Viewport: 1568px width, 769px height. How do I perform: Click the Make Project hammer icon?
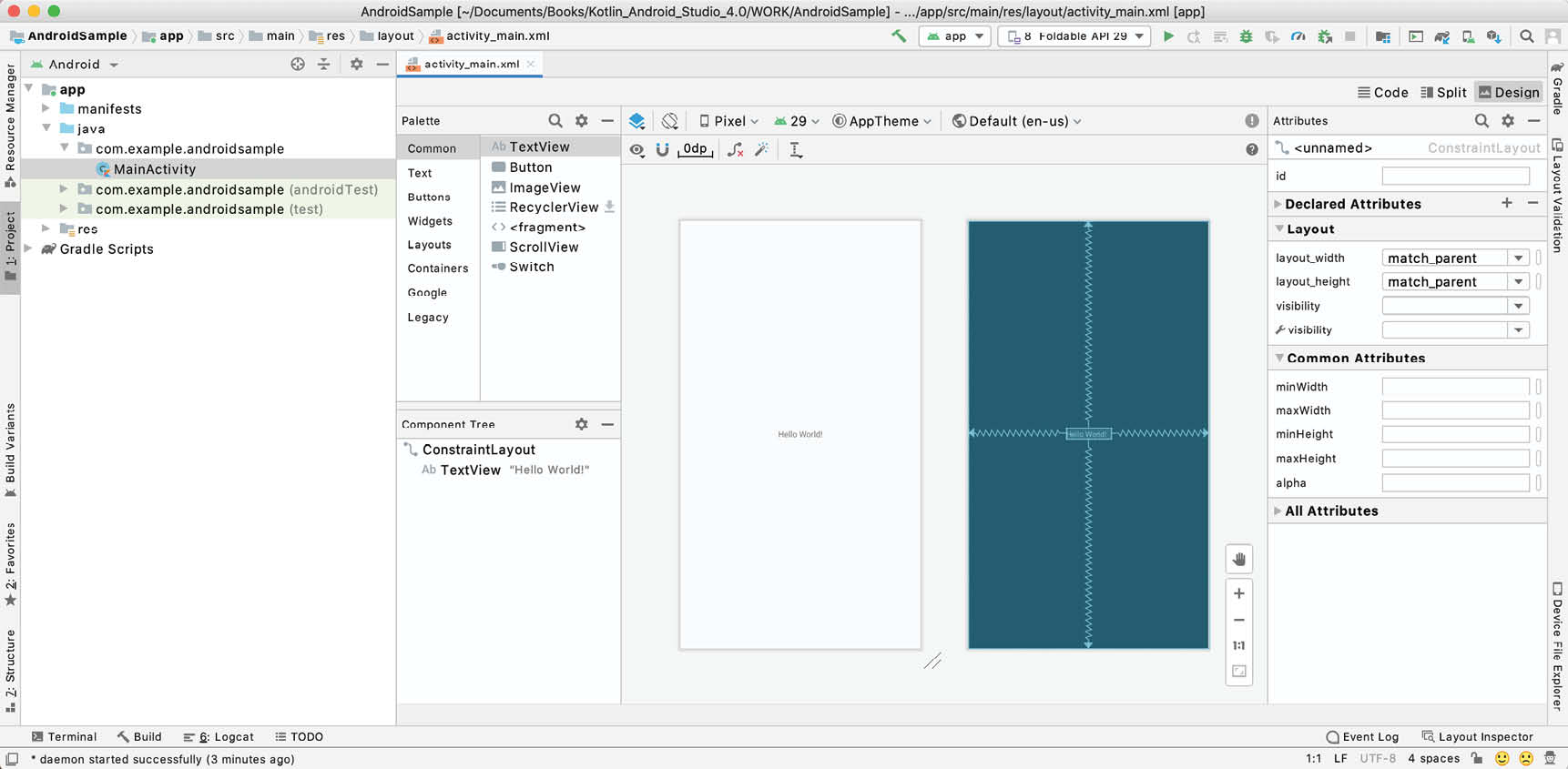899,36
